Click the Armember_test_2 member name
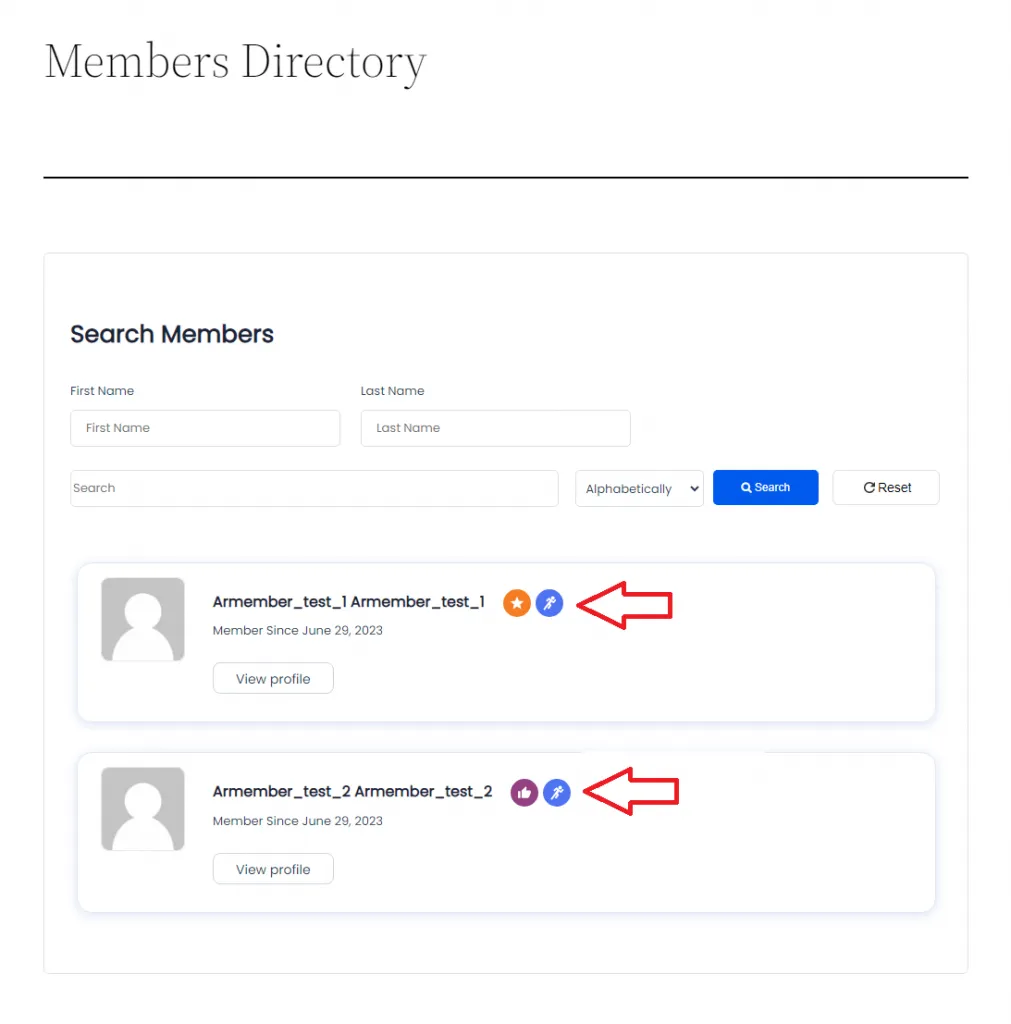This screenshot has width=1011, height=1024. pos(353,792)
